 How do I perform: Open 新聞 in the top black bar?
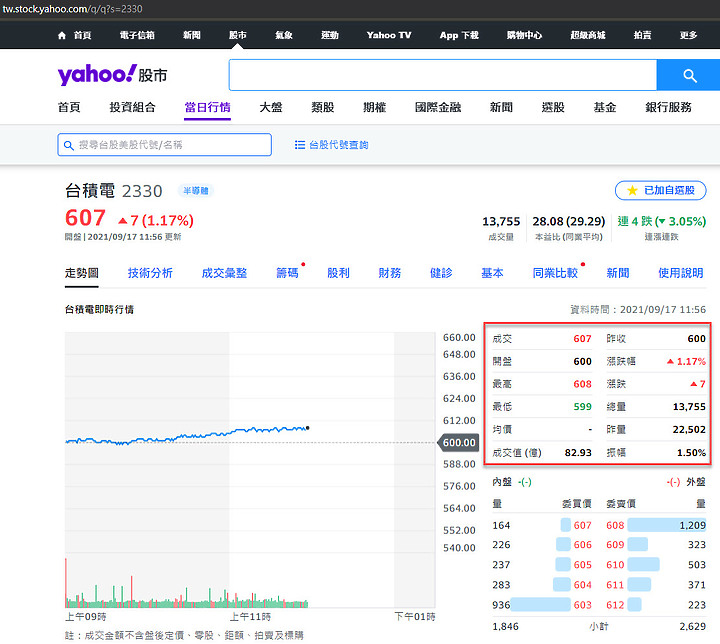191,35
